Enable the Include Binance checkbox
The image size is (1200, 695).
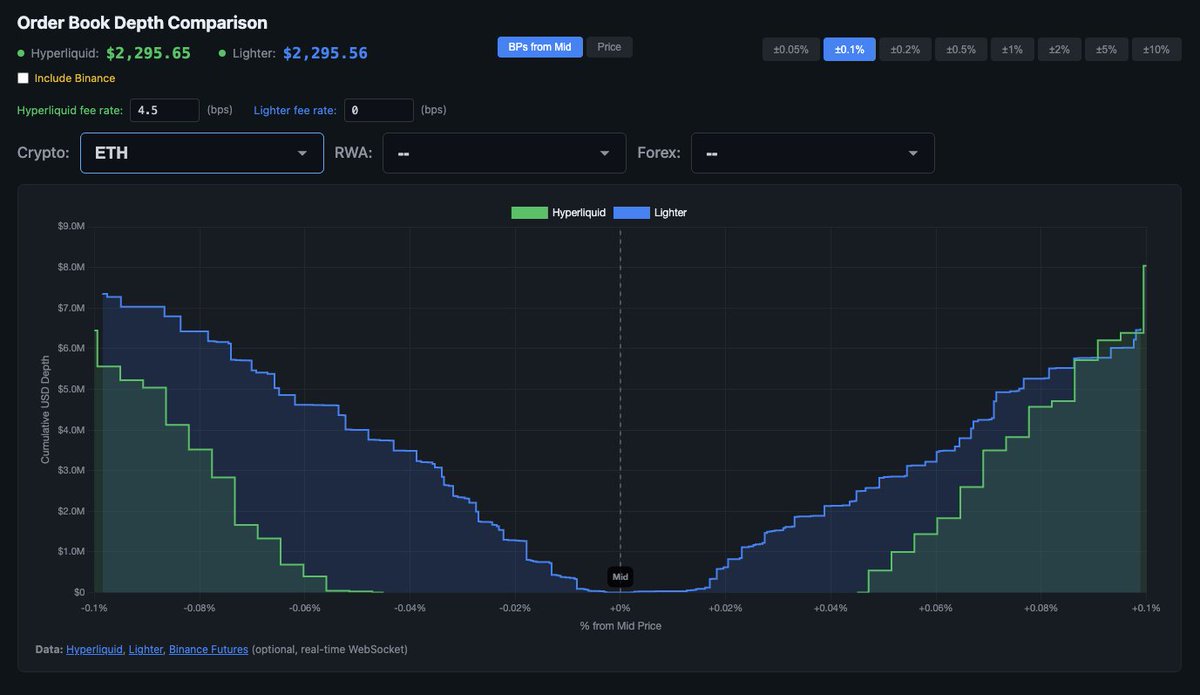tap(23, 78)
